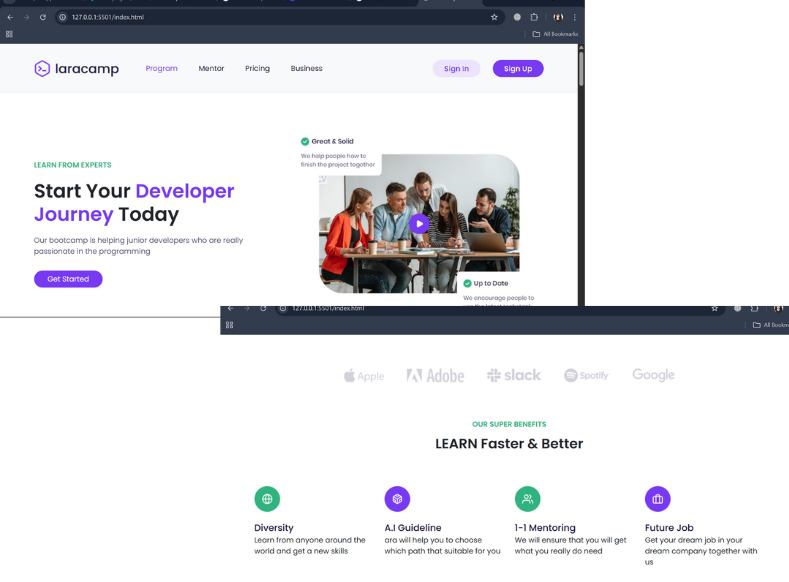
Task: Select the Business nav link
Action: [x=306, y=68]
